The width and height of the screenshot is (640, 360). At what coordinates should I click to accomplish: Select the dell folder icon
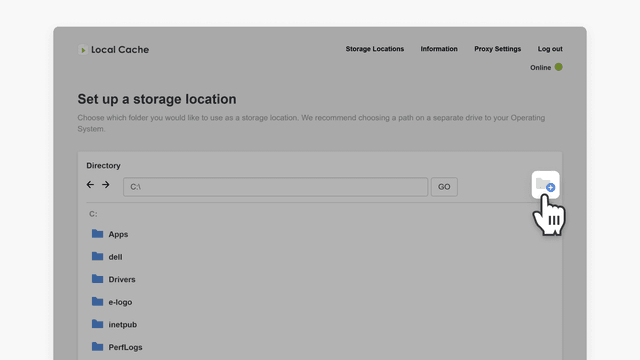pyautogui.click(x=98, y=256)
